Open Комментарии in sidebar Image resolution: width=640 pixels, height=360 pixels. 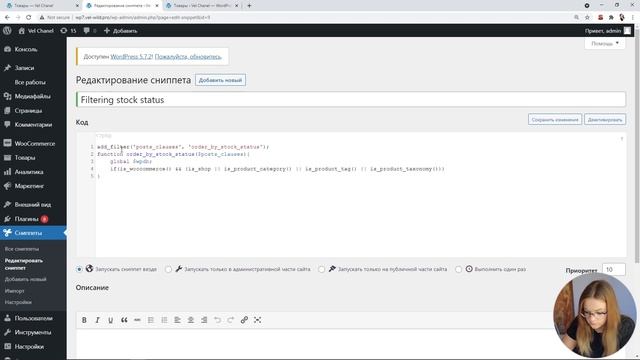tap(33, 124)
